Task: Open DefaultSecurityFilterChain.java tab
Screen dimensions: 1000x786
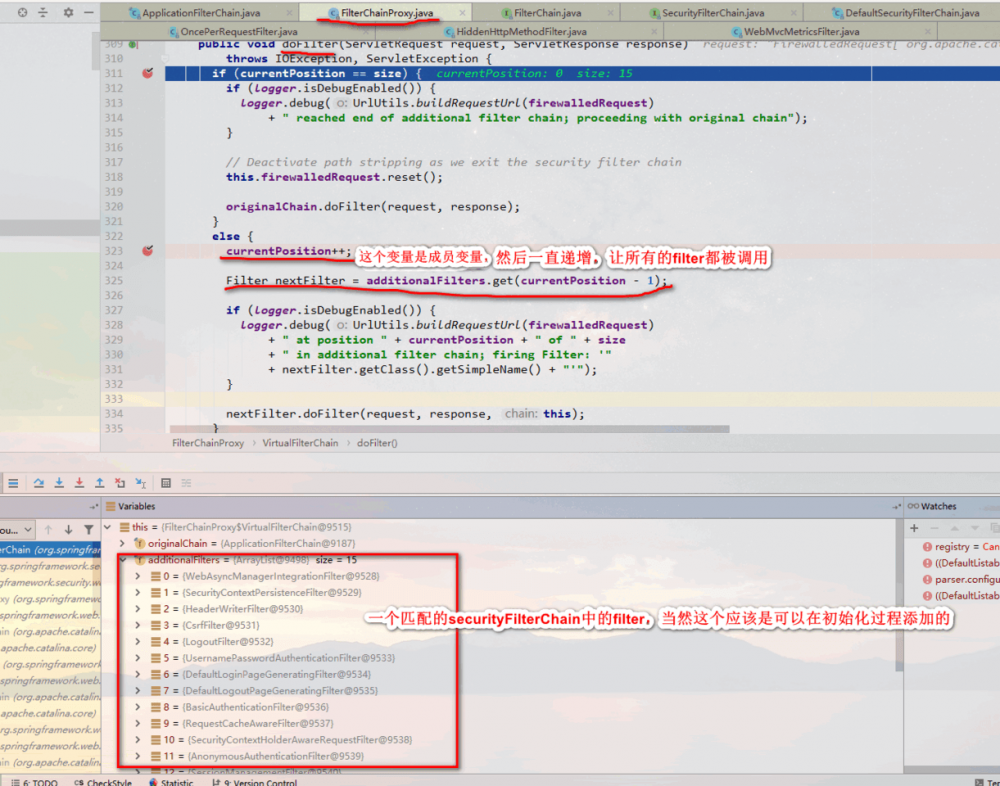Action: (912, 13)
